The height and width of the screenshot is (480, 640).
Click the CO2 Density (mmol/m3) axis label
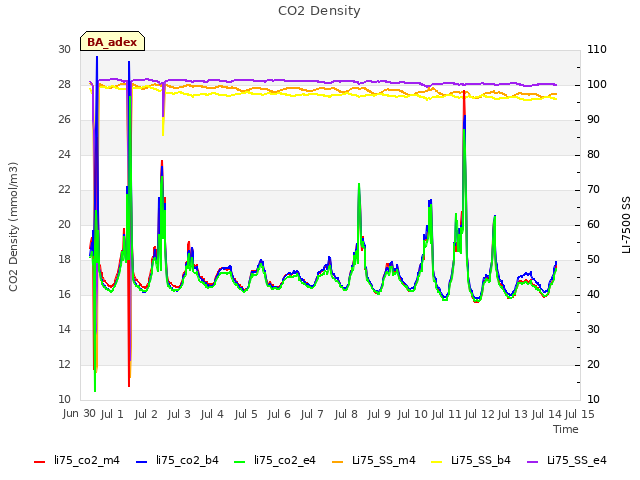point(13,227)
